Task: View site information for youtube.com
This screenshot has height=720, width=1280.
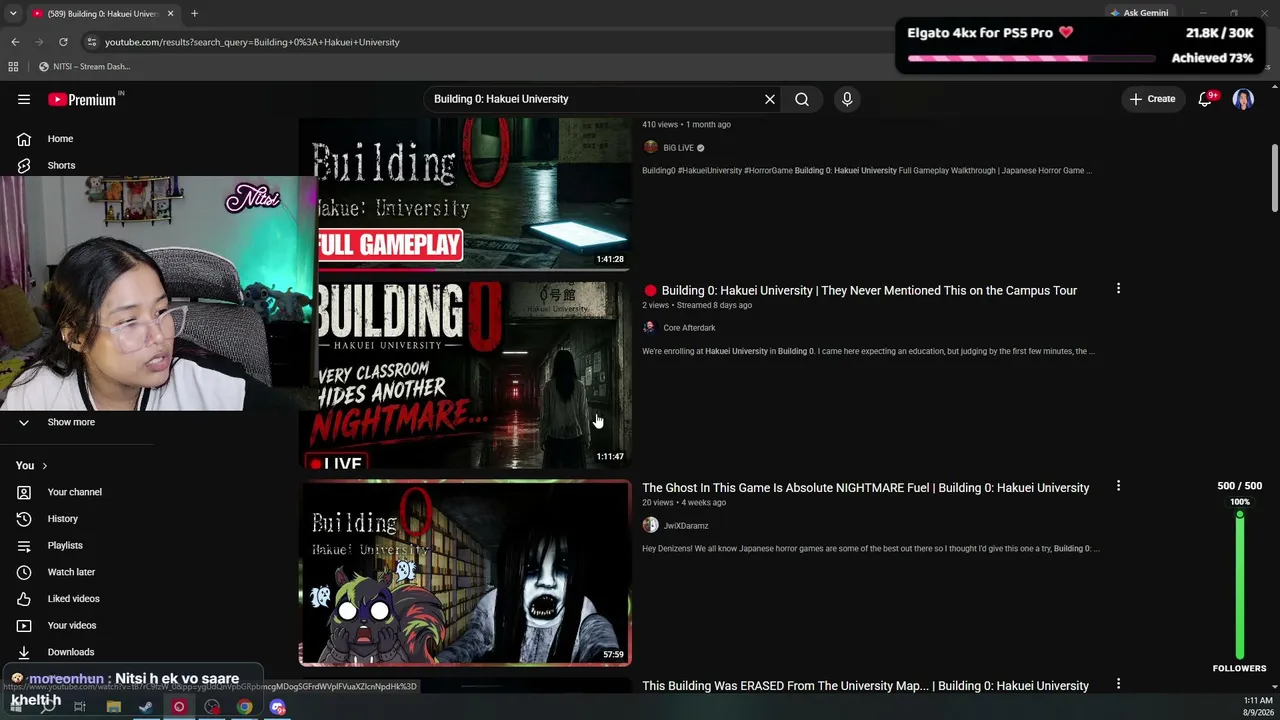Action: (x=91, y=42)
